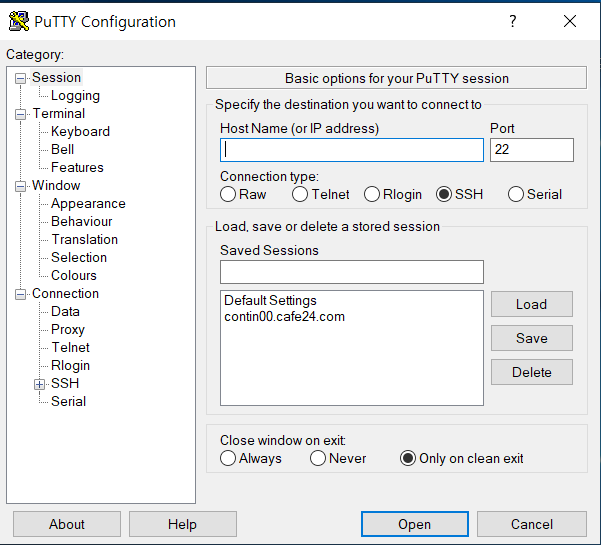Open Keyboard settings category

(x=80, y=131)
